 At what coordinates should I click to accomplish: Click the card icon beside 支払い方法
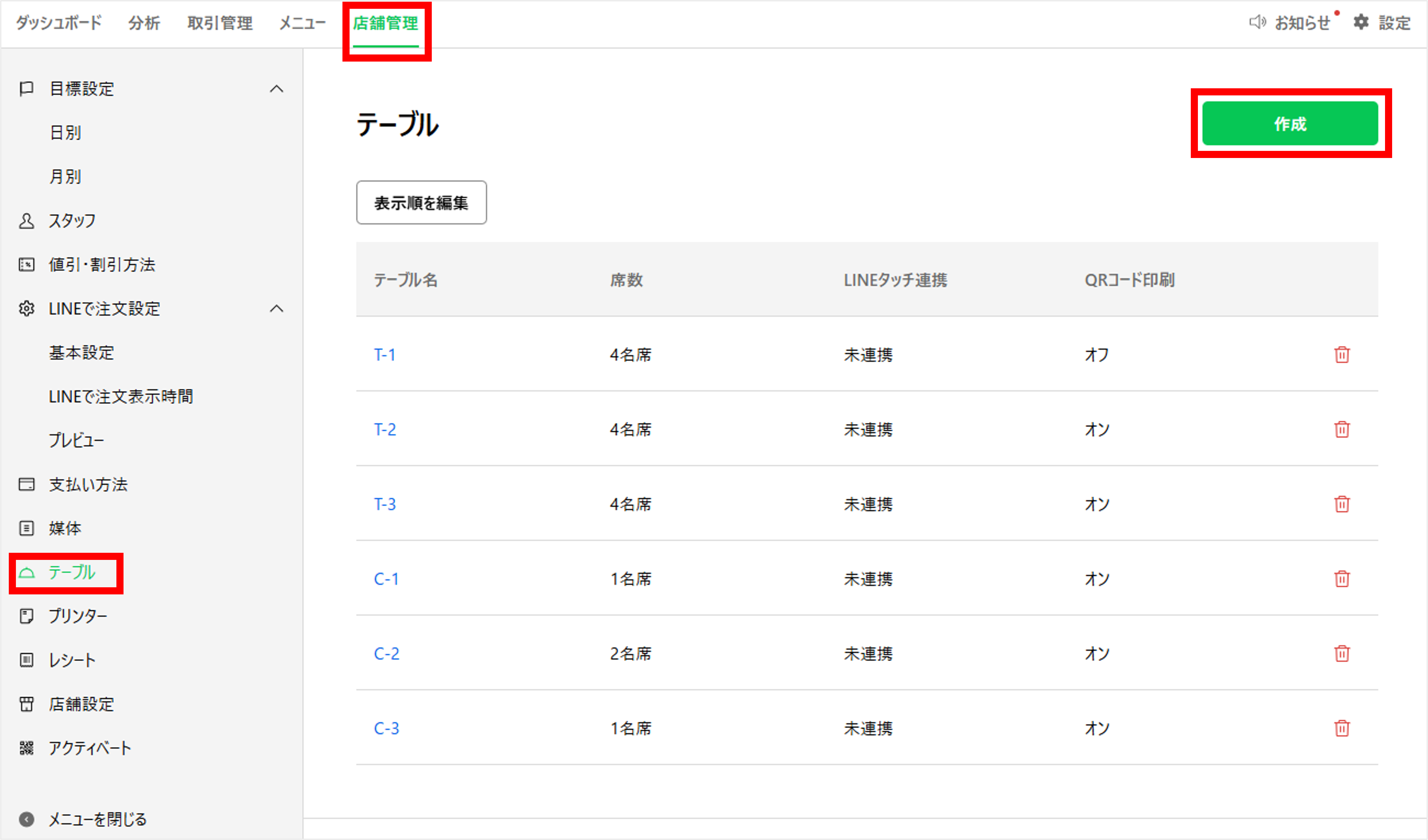26,484
